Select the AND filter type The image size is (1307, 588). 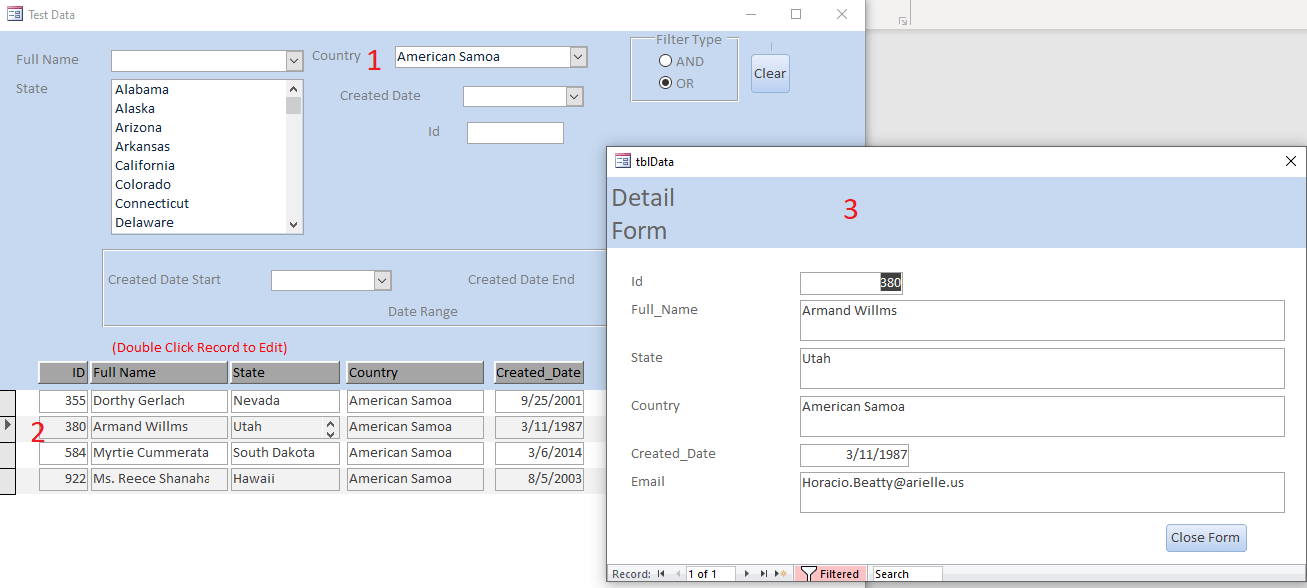[665, 61]
